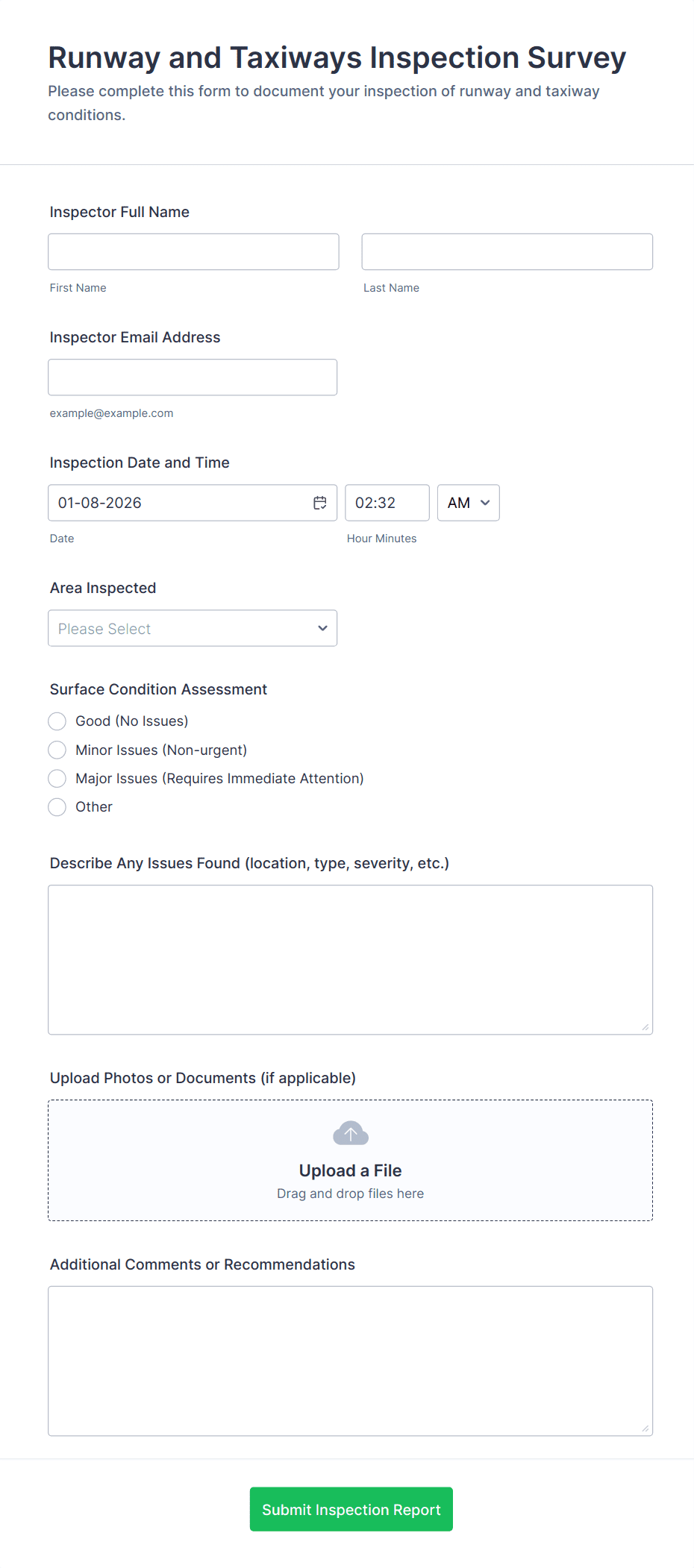
Task: Select the Good (No Issues) radio option
Action: 57,721
